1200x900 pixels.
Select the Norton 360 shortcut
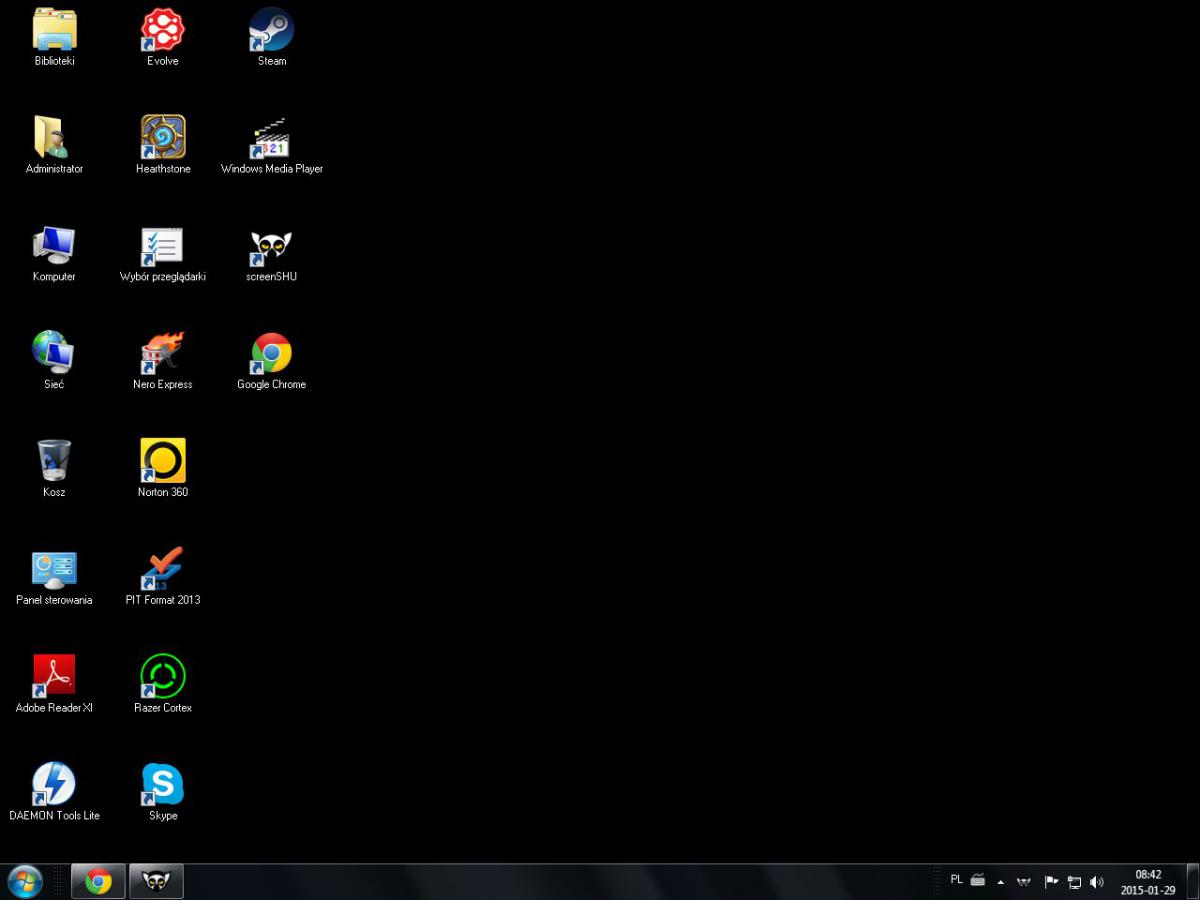click(162, 470)
